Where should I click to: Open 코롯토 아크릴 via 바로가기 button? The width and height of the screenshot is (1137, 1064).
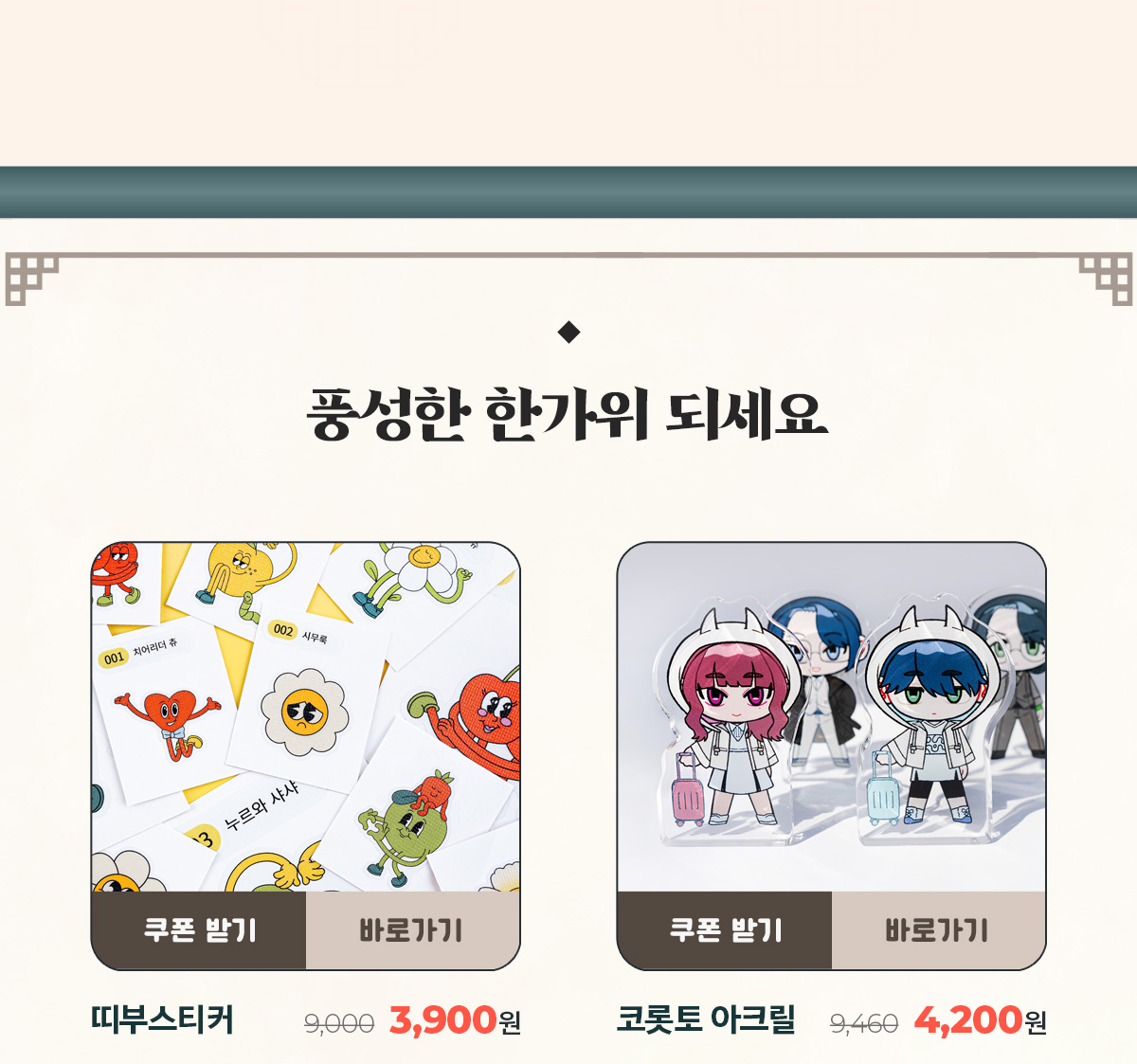(938, 930)
